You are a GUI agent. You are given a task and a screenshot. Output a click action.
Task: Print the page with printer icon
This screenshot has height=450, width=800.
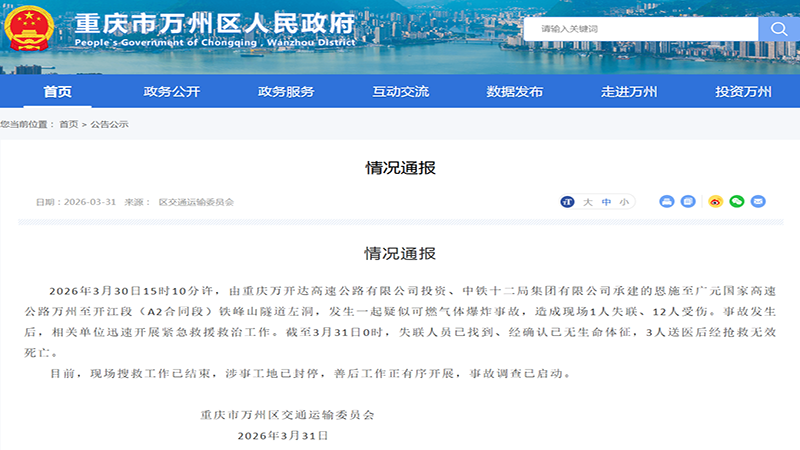(x=666, y=202)
